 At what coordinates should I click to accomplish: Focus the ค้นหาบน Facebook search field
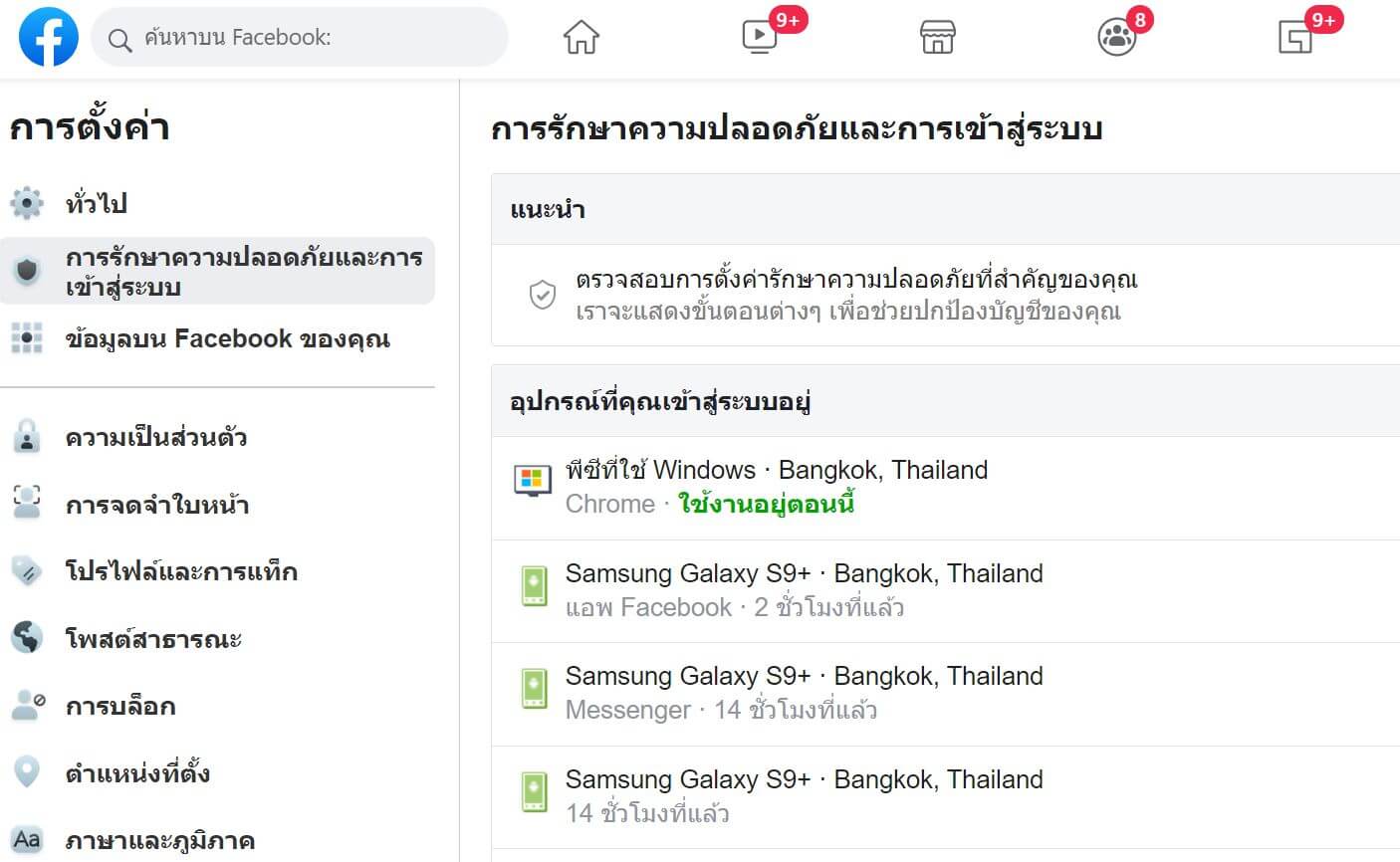[x=300, y=38]
